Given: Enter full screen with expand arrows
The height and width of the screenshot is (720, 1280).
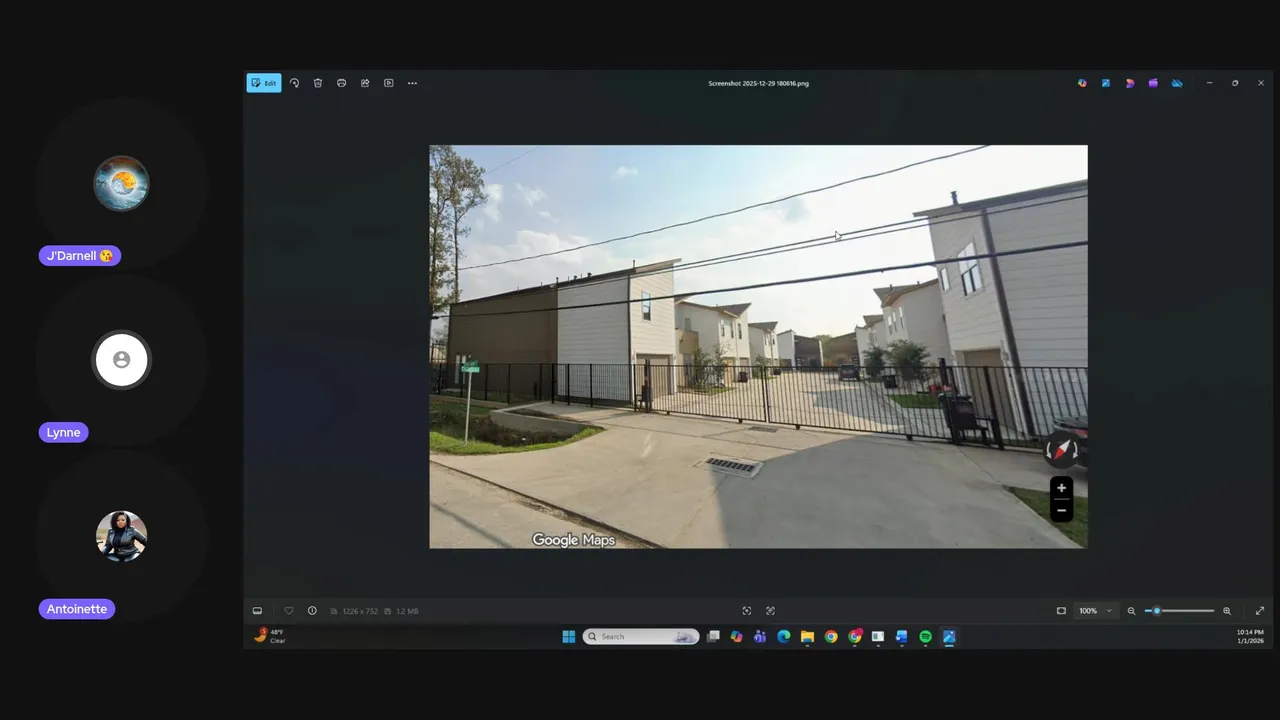Looking at the screenshot, I should pos(1260,611).
